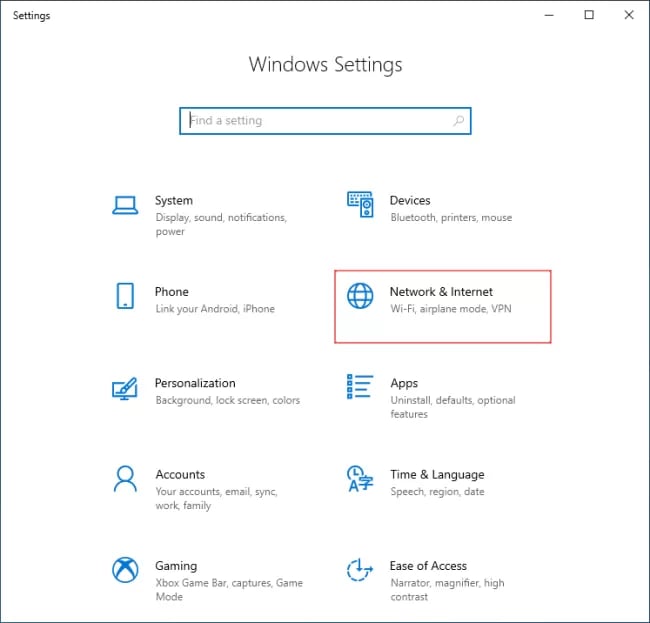This screenshot has width=650, height=623.
Task: Open the Gaming Xbox icon
Action: (x=125, y=570)
